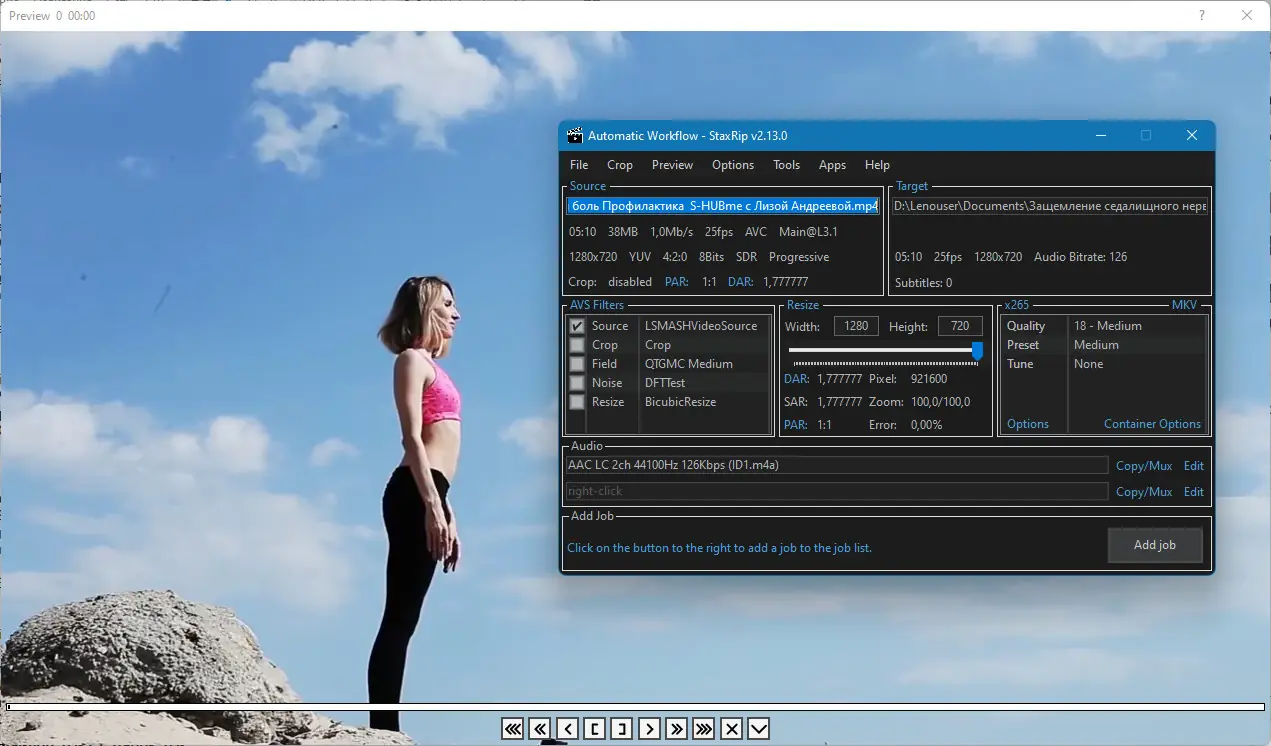The width and height of the screenshot is (1271, 746).
Task: Click the triple-right jump forward preview button
Action: [704, 729]
